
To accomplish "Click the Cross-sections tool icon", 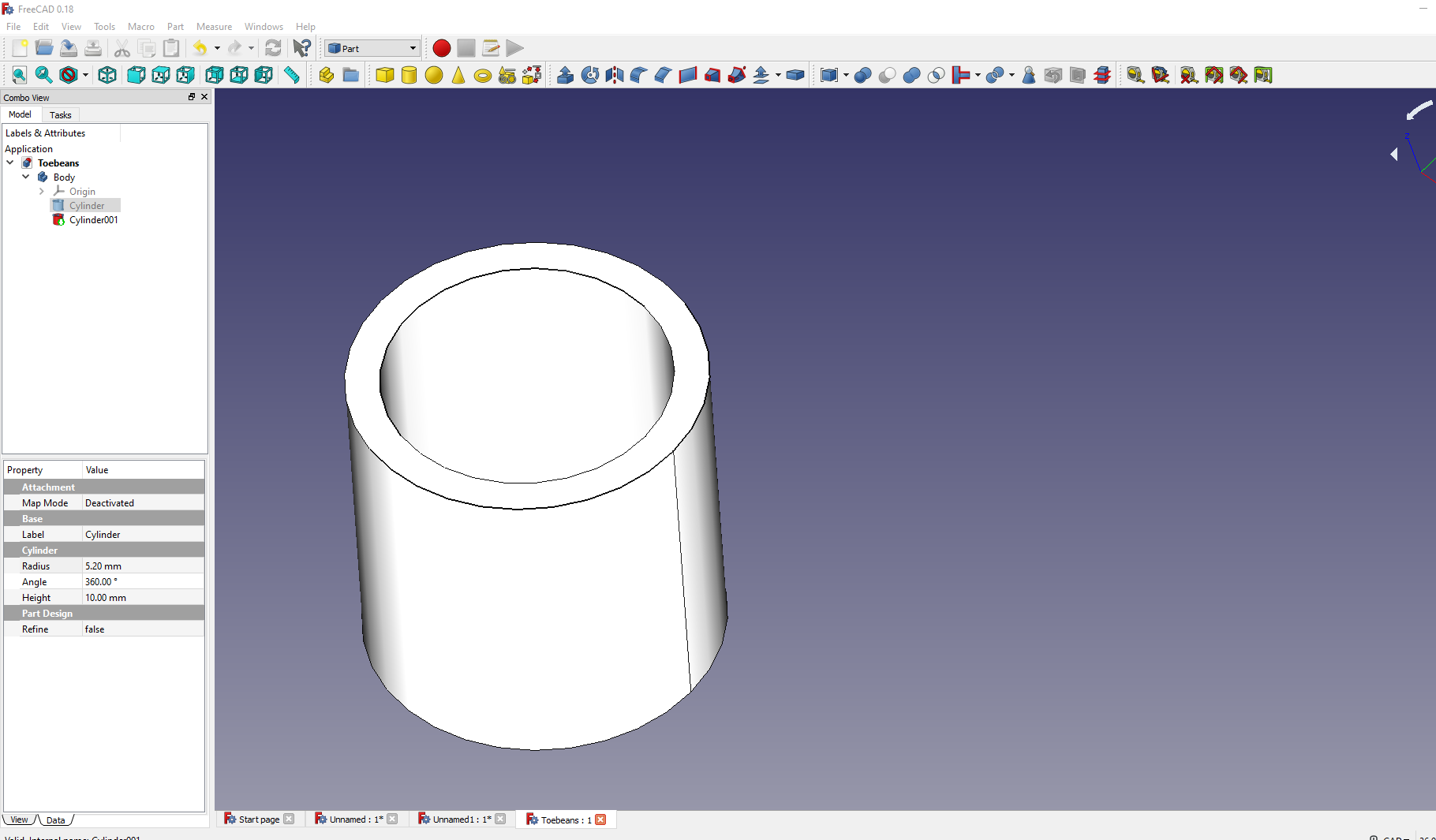I will click(1102, 75).
